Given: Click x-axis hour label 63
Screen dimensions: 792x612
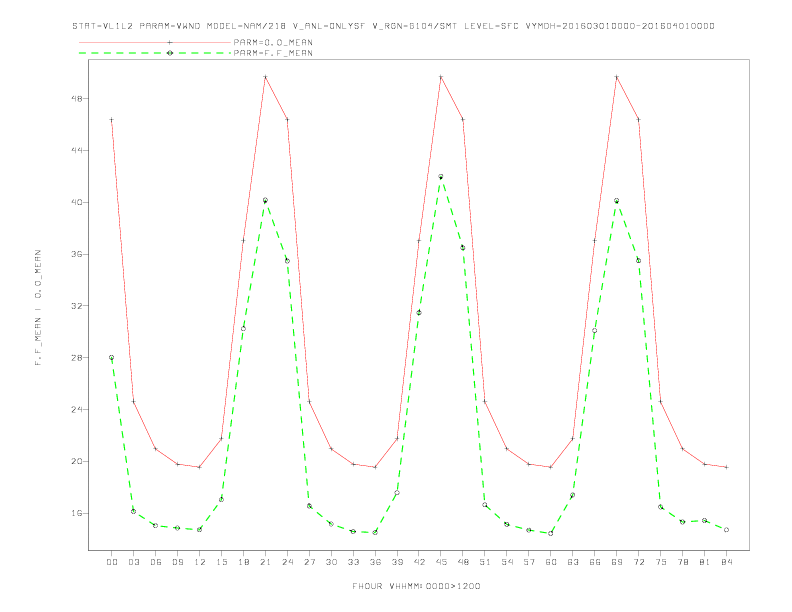Looking at the screenshot, I should 573,562.
